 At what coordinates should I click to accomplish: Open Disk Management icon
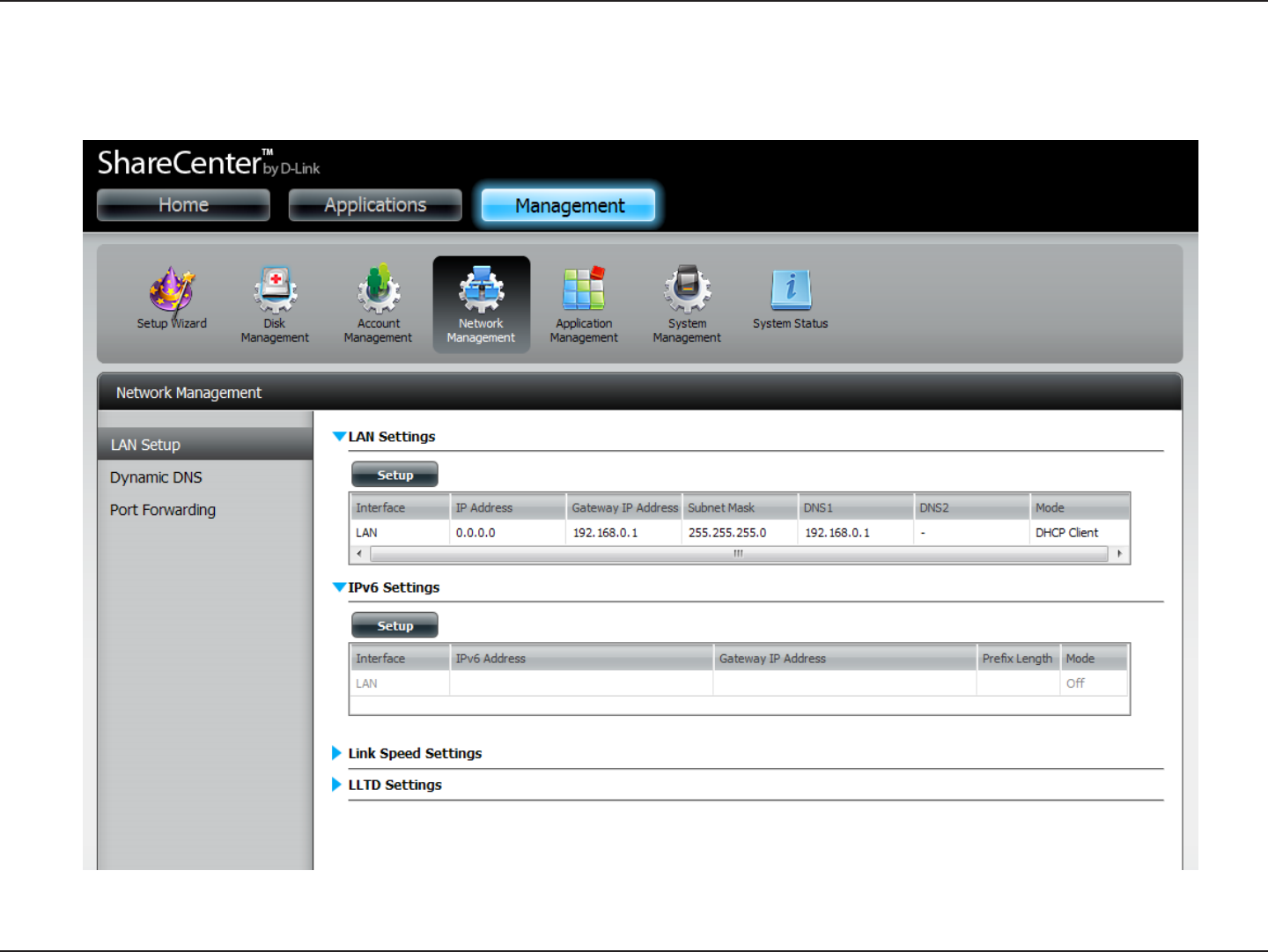coord(275,305)
